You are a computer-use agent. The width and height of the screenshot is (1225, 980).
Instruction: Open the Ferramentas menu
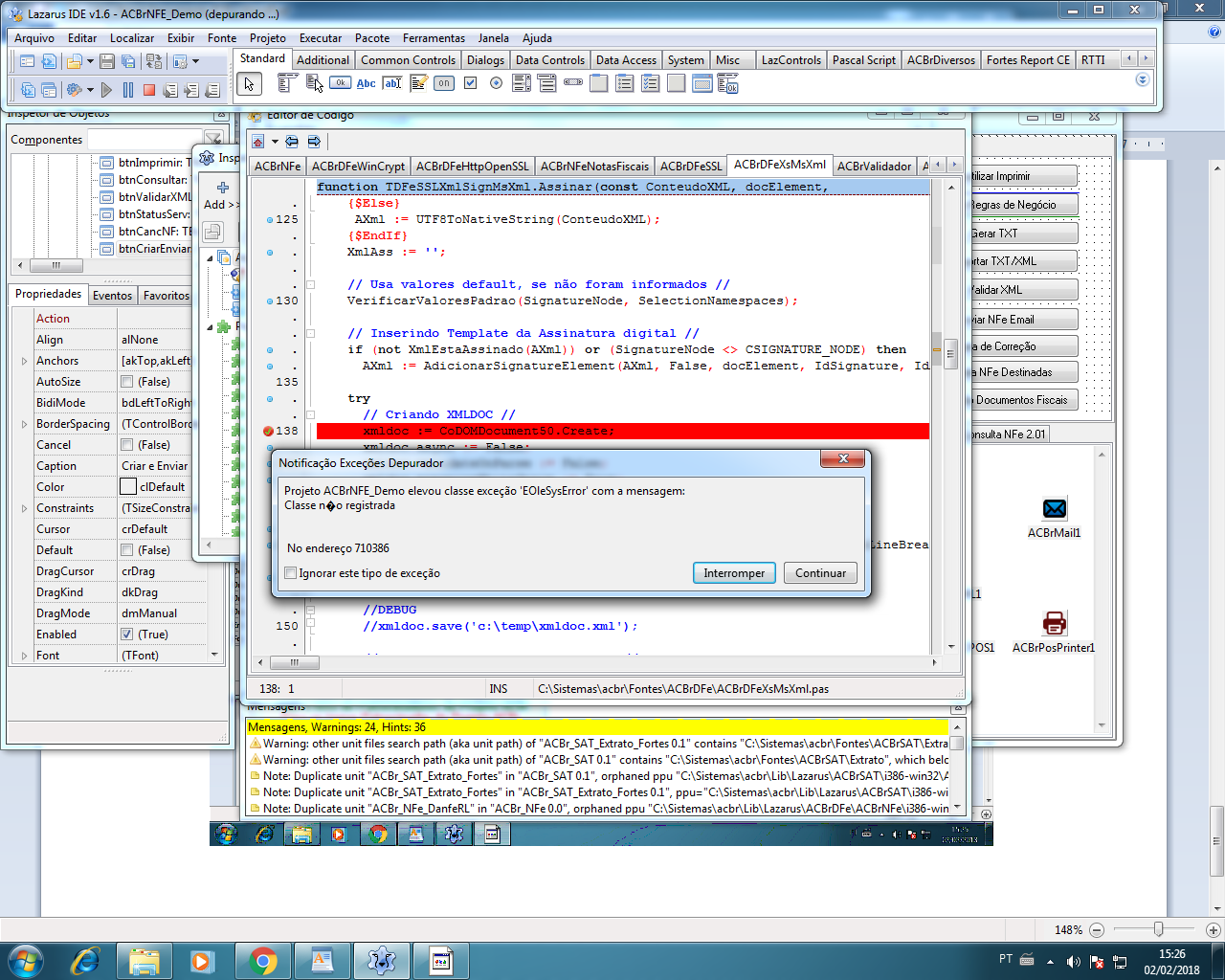click(434, 38)
